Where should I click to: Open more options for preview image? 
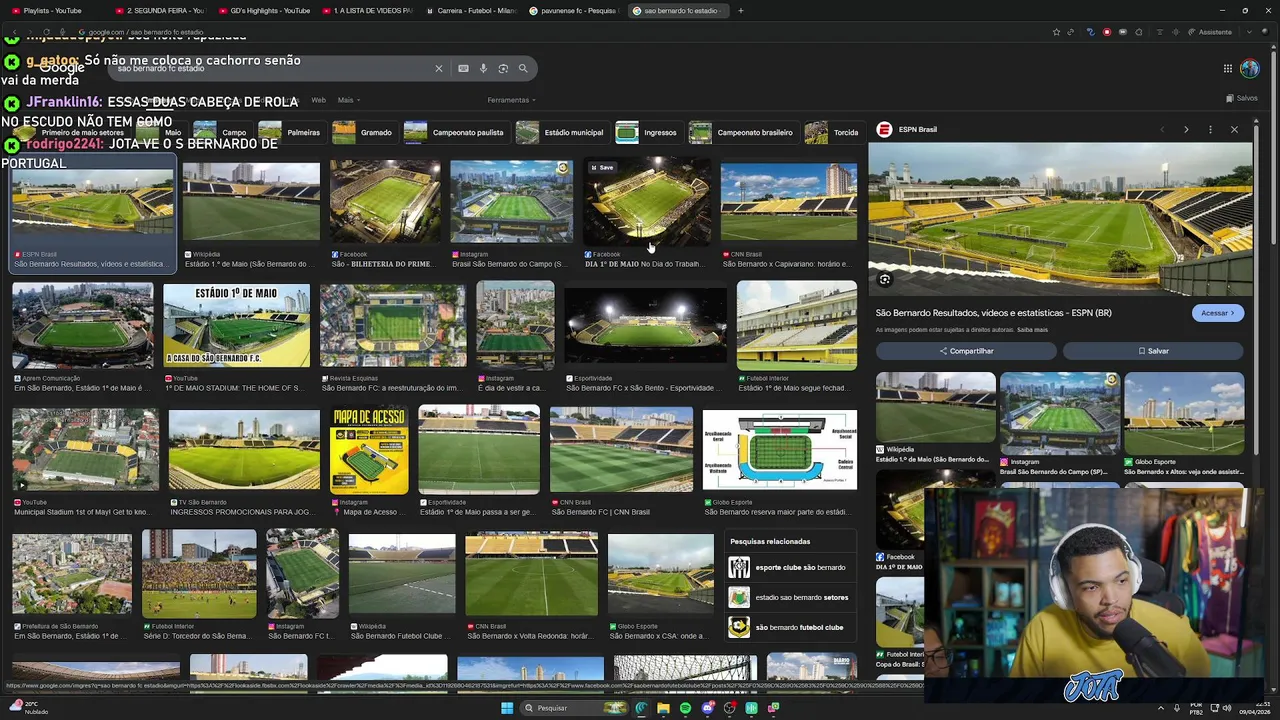pos(1210,129)
